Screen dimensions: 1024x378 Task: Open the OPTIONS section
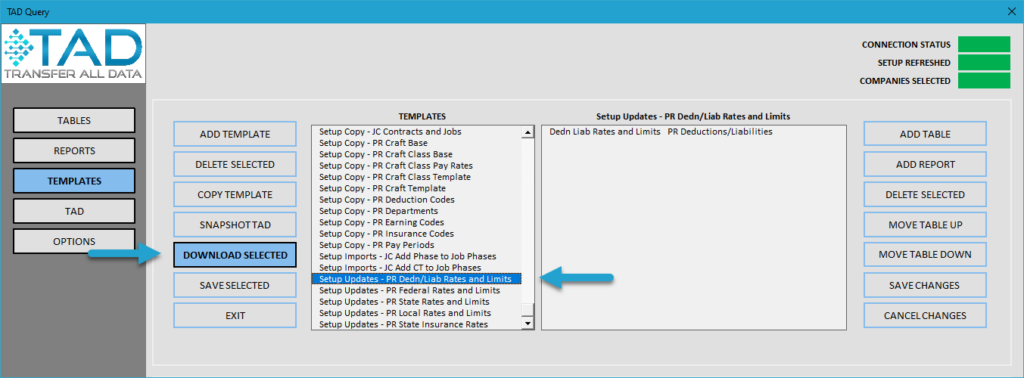[x=74, y=241]
